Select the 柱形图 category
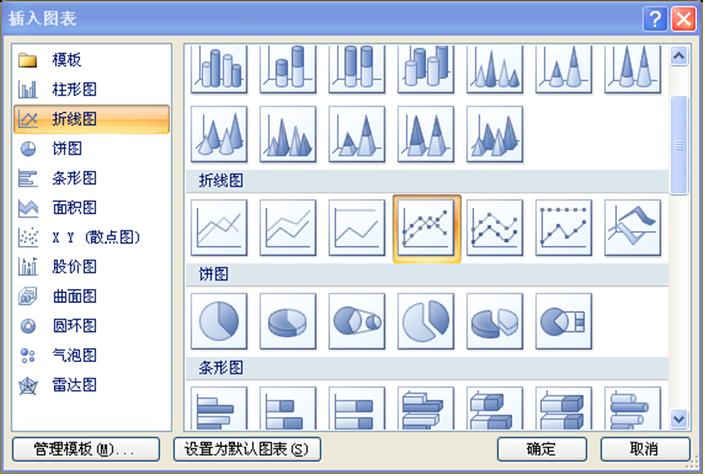The width and height of the screenshot is (705, 476). coord(92,89)
